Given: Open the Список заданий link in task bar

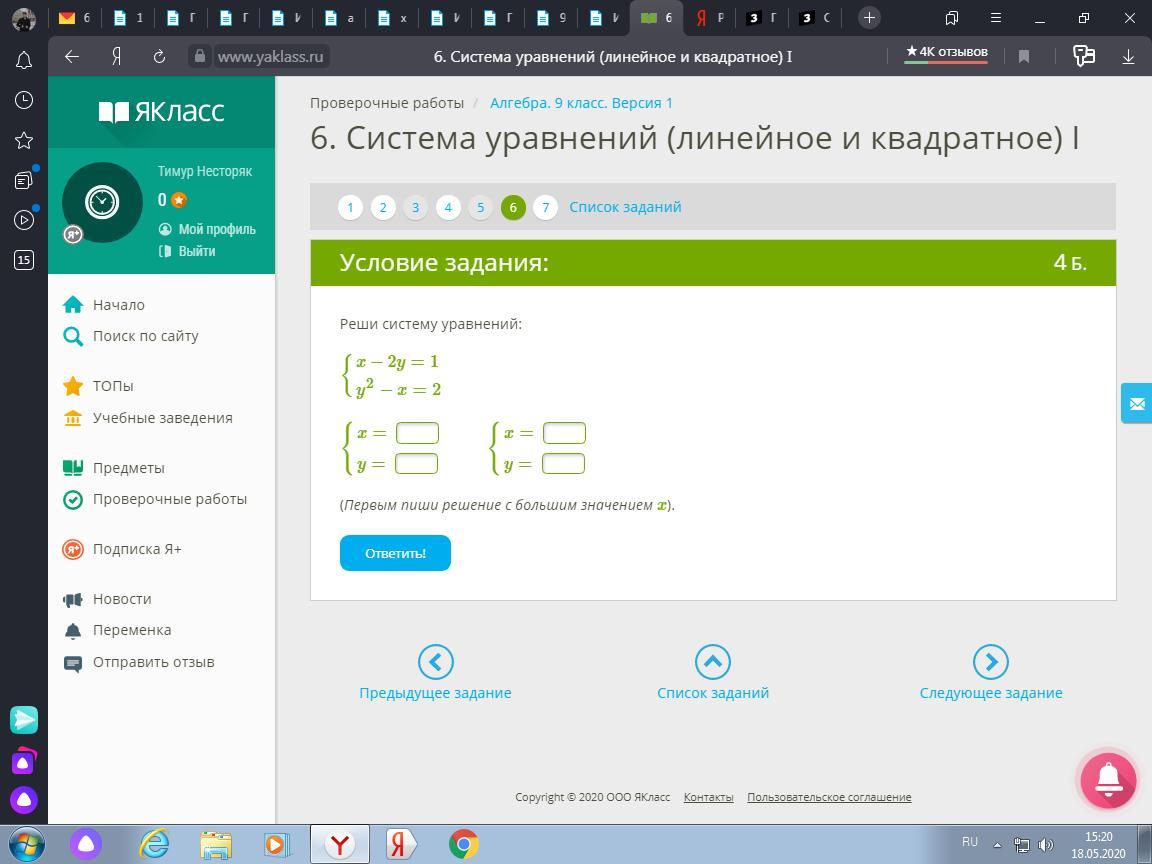Looking at the screenshot, I should pyautogui.click(x=625, y=207).
